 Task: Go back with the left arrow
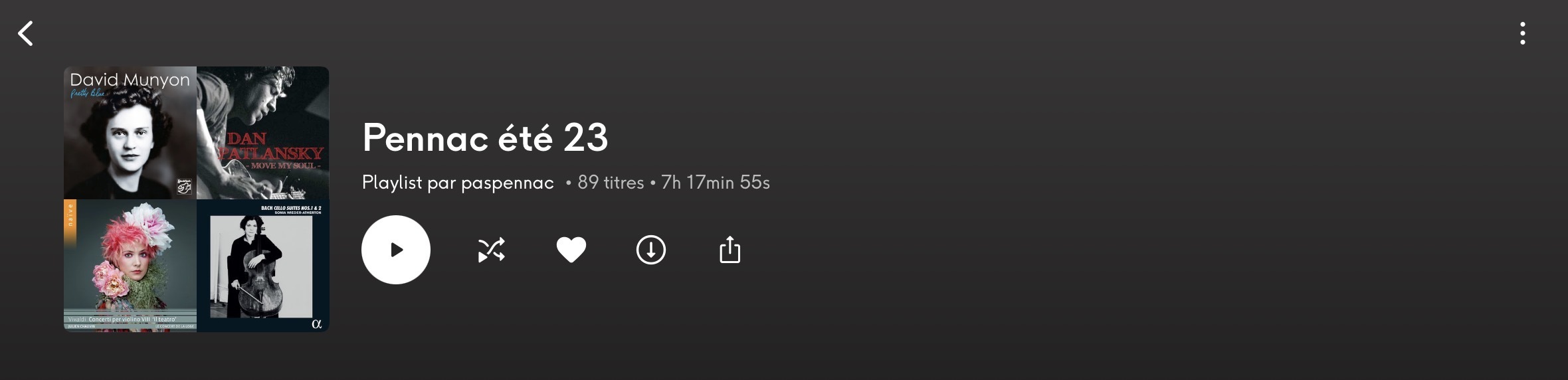26,33
